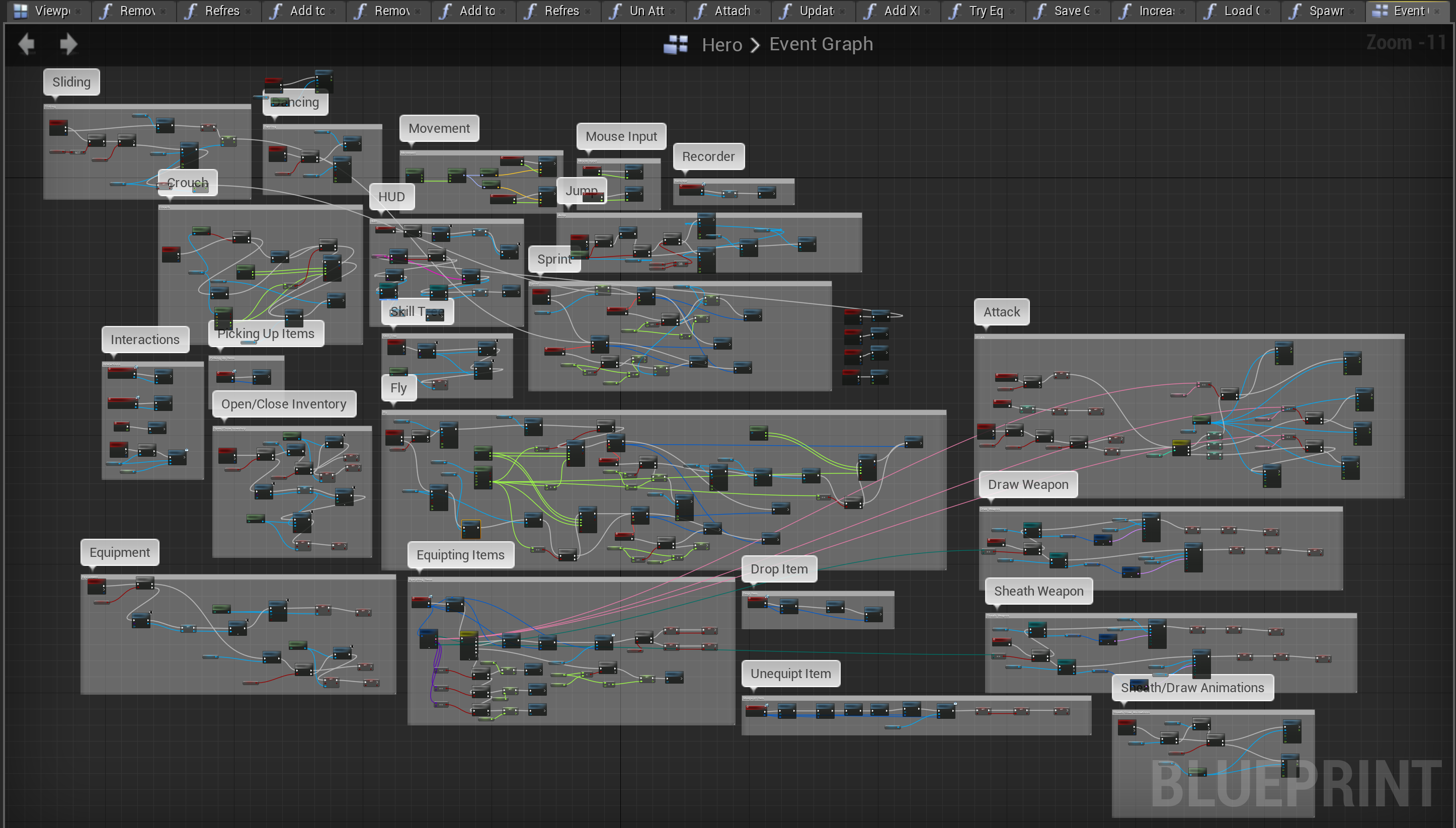
Task: Select the HUD comment label
Action: click(x=392, y=197)
